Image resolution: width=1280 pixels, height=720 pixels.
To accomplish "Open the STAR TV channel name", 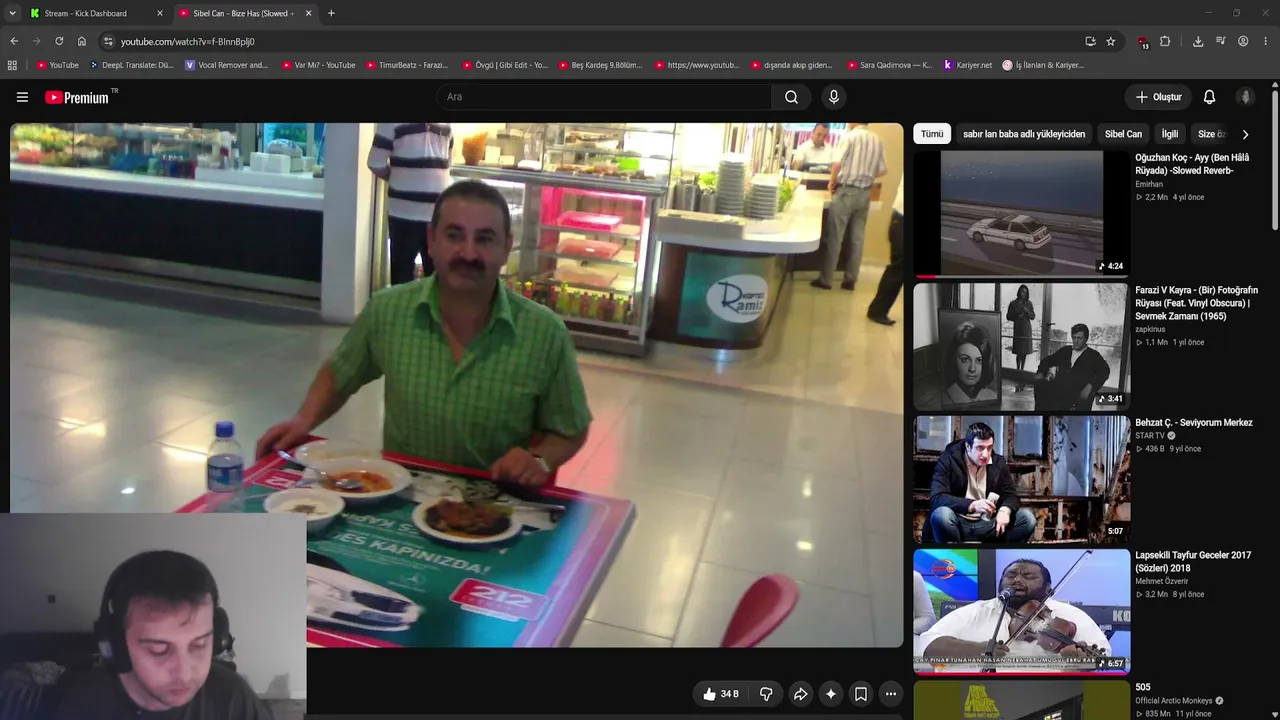I will click(1150, 436).
